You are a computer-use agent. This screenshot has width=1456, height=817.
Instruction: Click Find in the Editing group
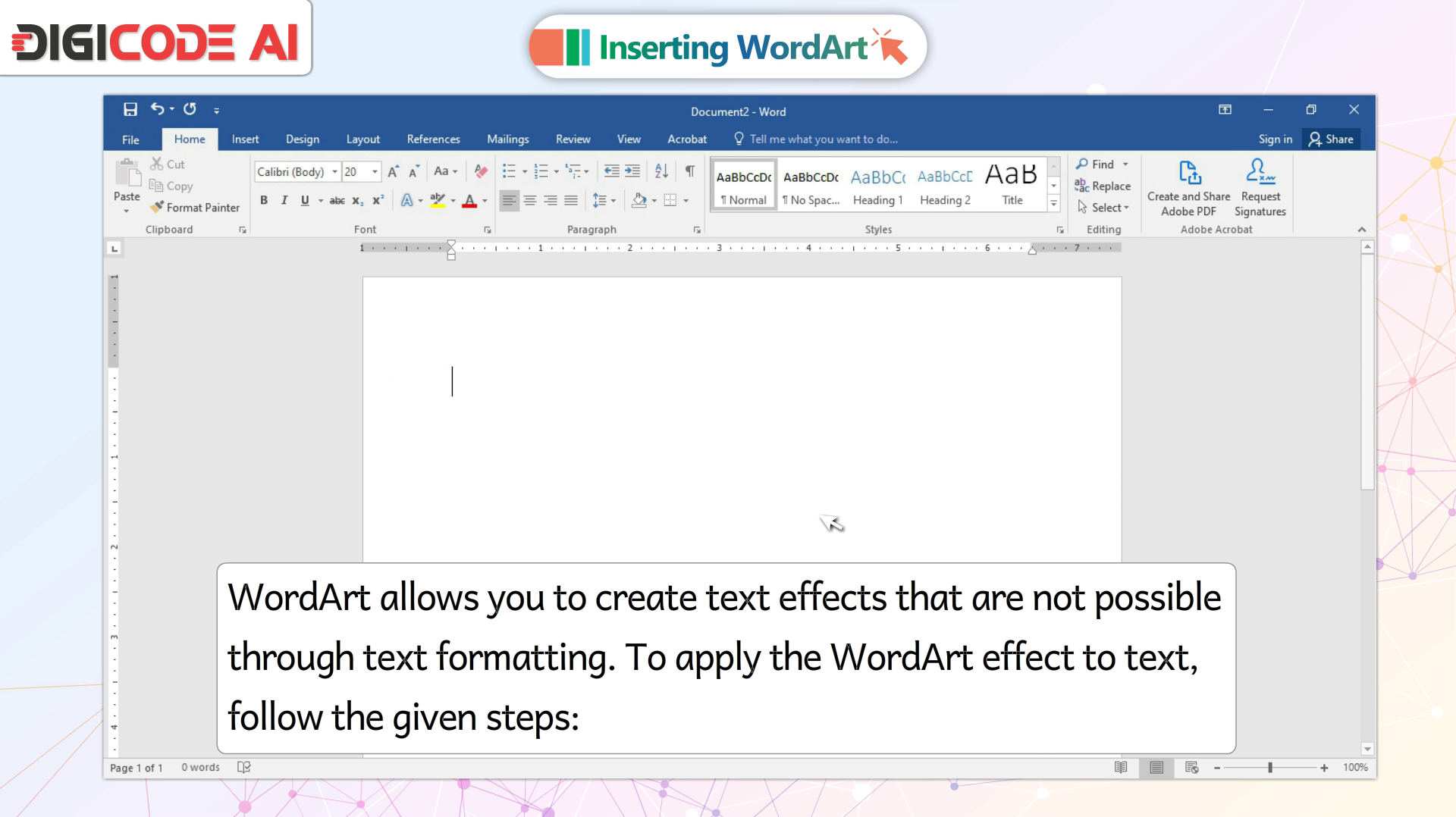tap(1095, 164)
